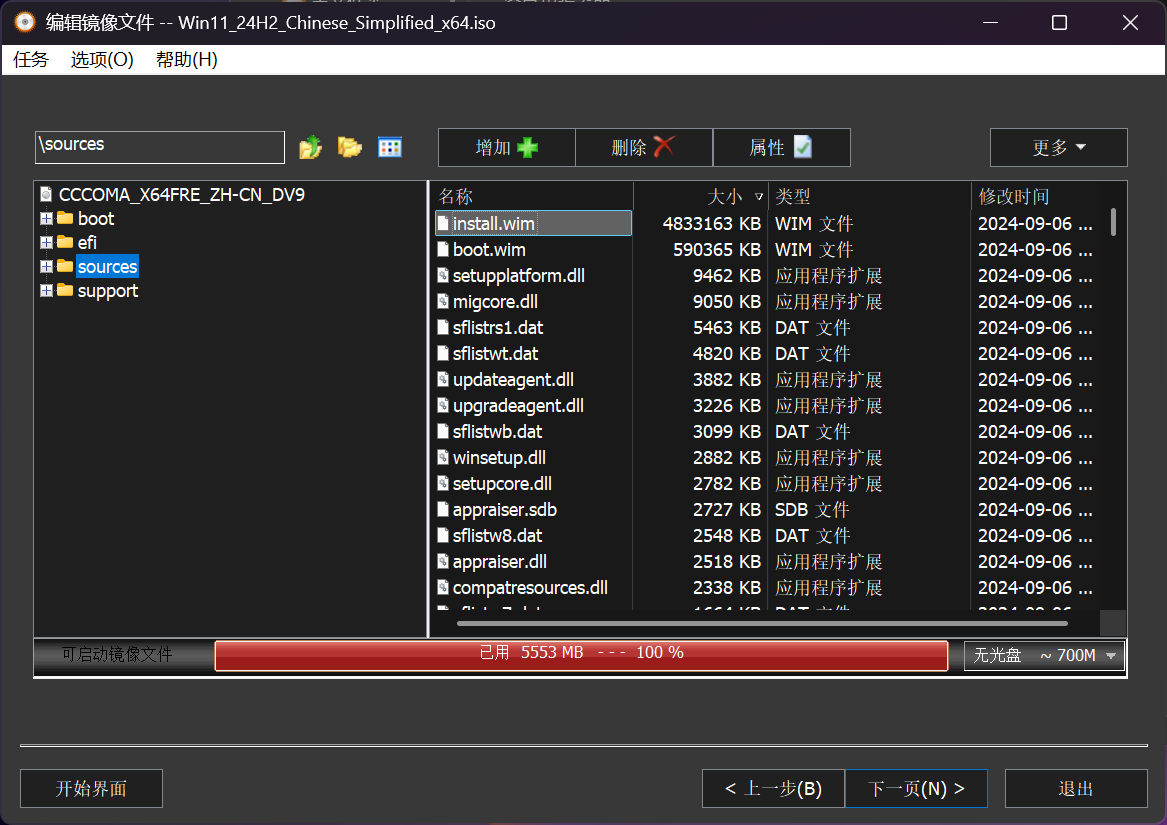Screen dimensions: 1167x825
Task: Click the red 已用 5553 MB usage bar
Action: point(581,655)
